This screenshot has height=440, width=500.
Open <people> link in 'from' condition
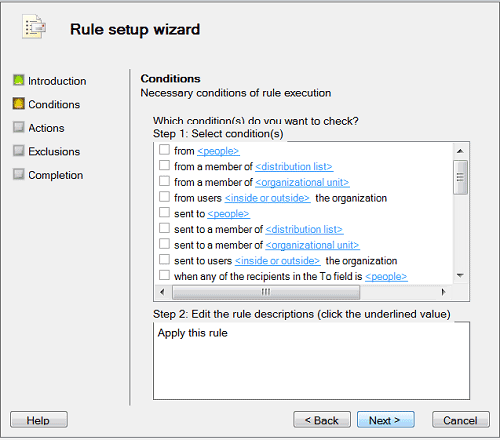[218, 151]
